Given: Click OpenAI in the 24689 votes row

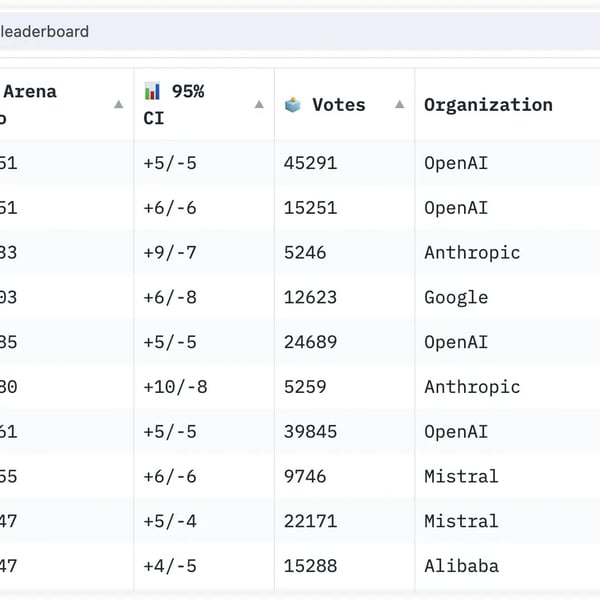Looking at the screenshot, I should (x=456, y=343).
